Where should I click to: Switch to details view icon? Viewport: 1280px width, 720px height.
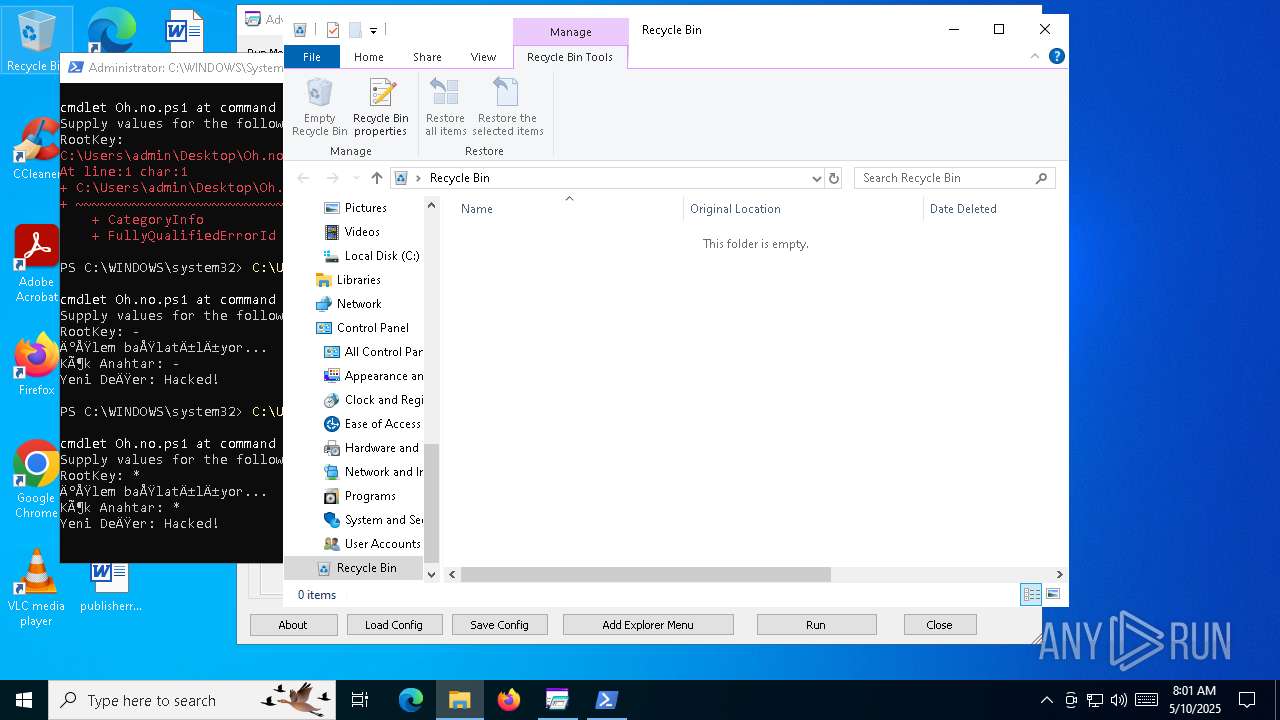click(x=1031, y=595)
